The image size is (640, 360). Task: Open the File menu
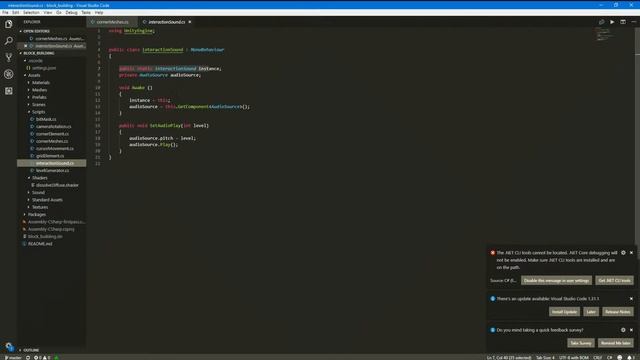5,13
